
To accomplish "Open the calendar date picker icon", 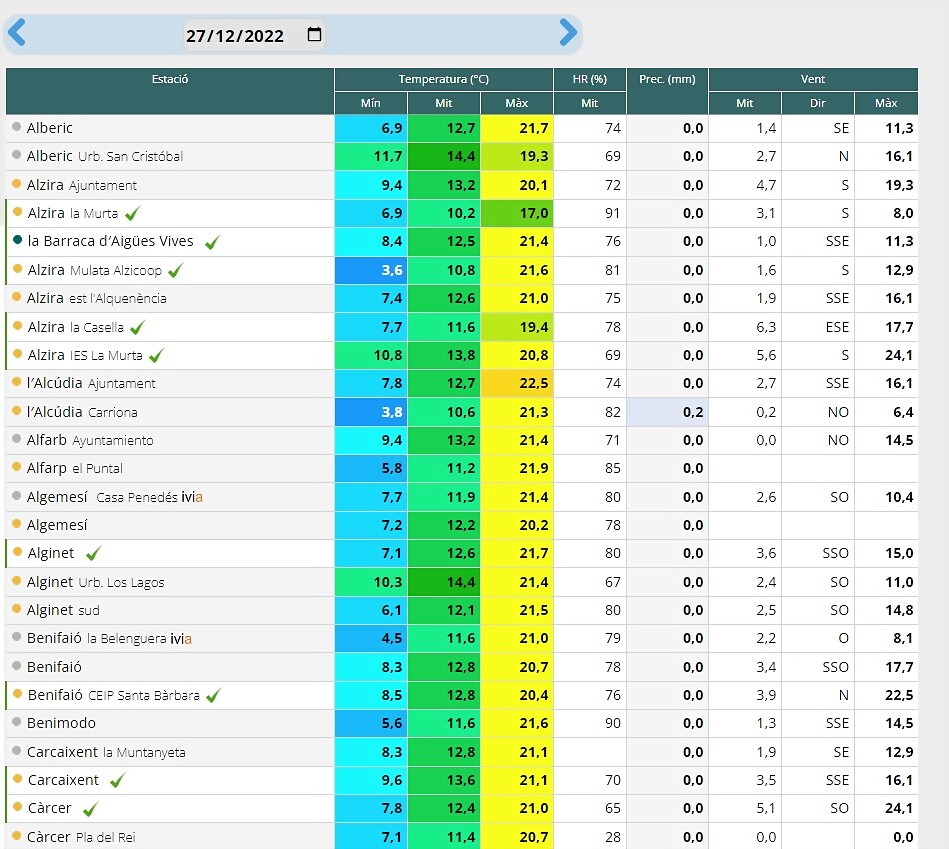I will click(x=314, y=34).
